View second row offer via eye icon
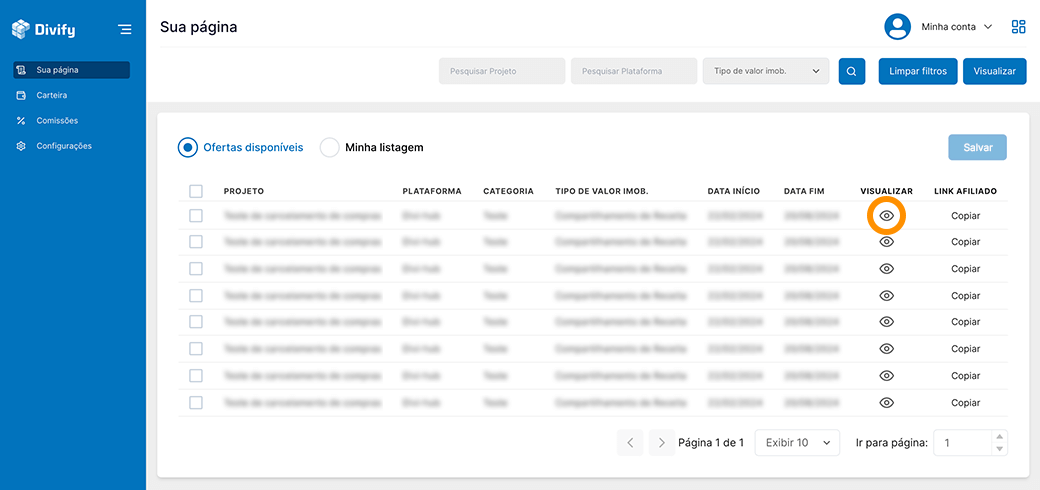Image resolution: width=1040 pixels, height=490 pixels. tap(887, 242)
